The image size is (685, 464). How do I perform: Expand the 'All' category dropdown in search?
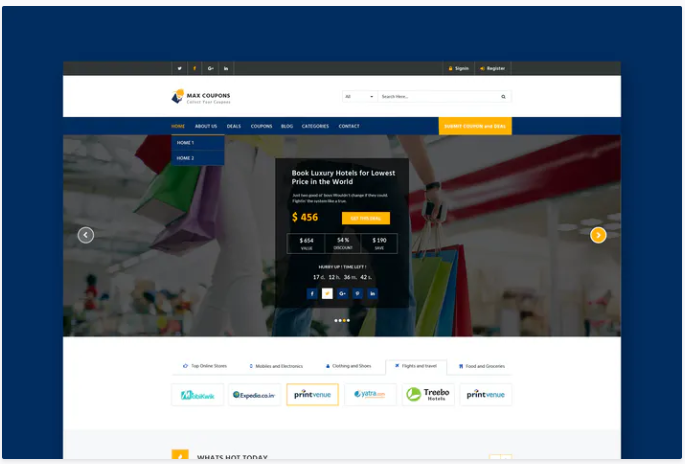pyautogui.click(x=359, y=97)
